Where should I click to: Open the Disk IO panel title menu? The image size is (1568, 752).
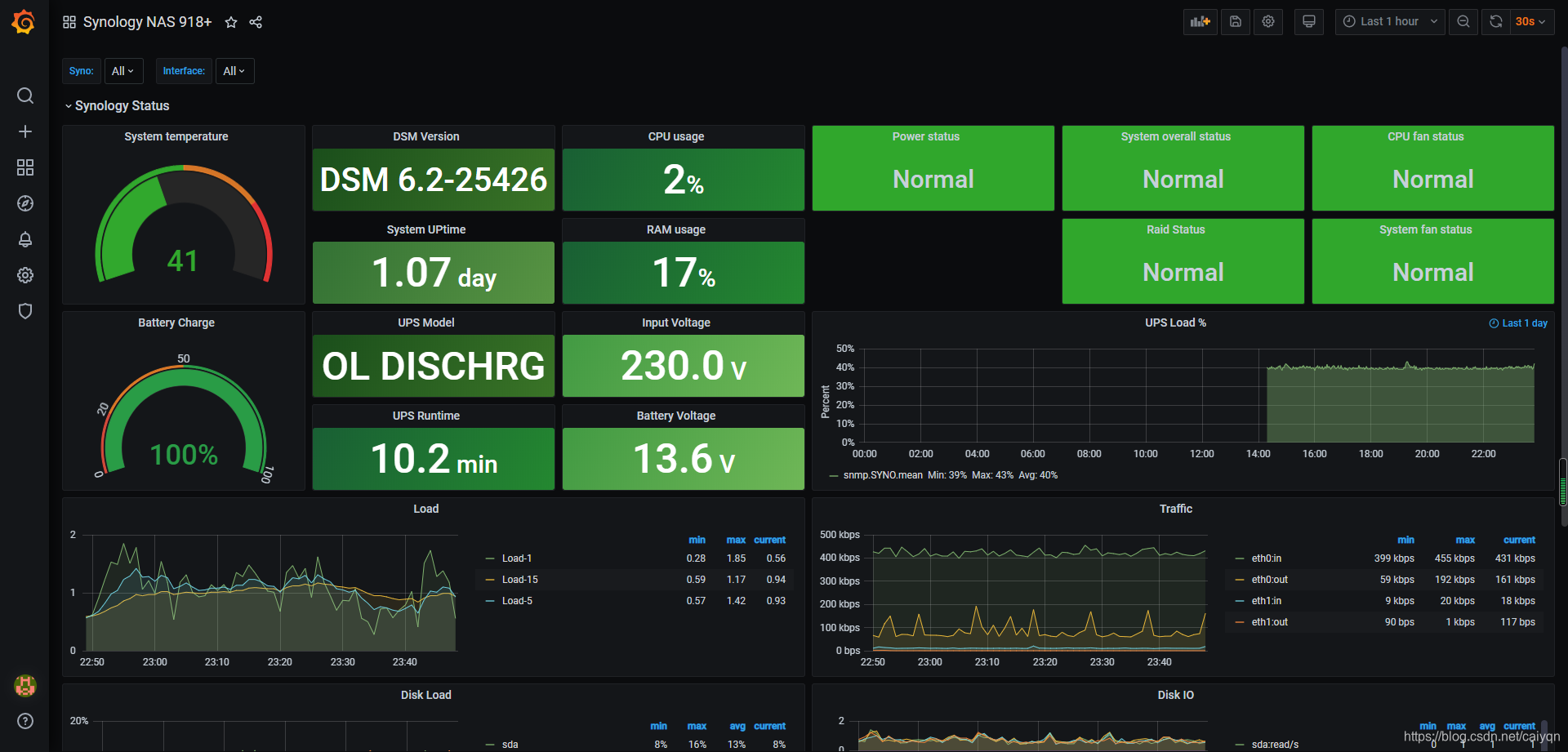coord(1175,695)
